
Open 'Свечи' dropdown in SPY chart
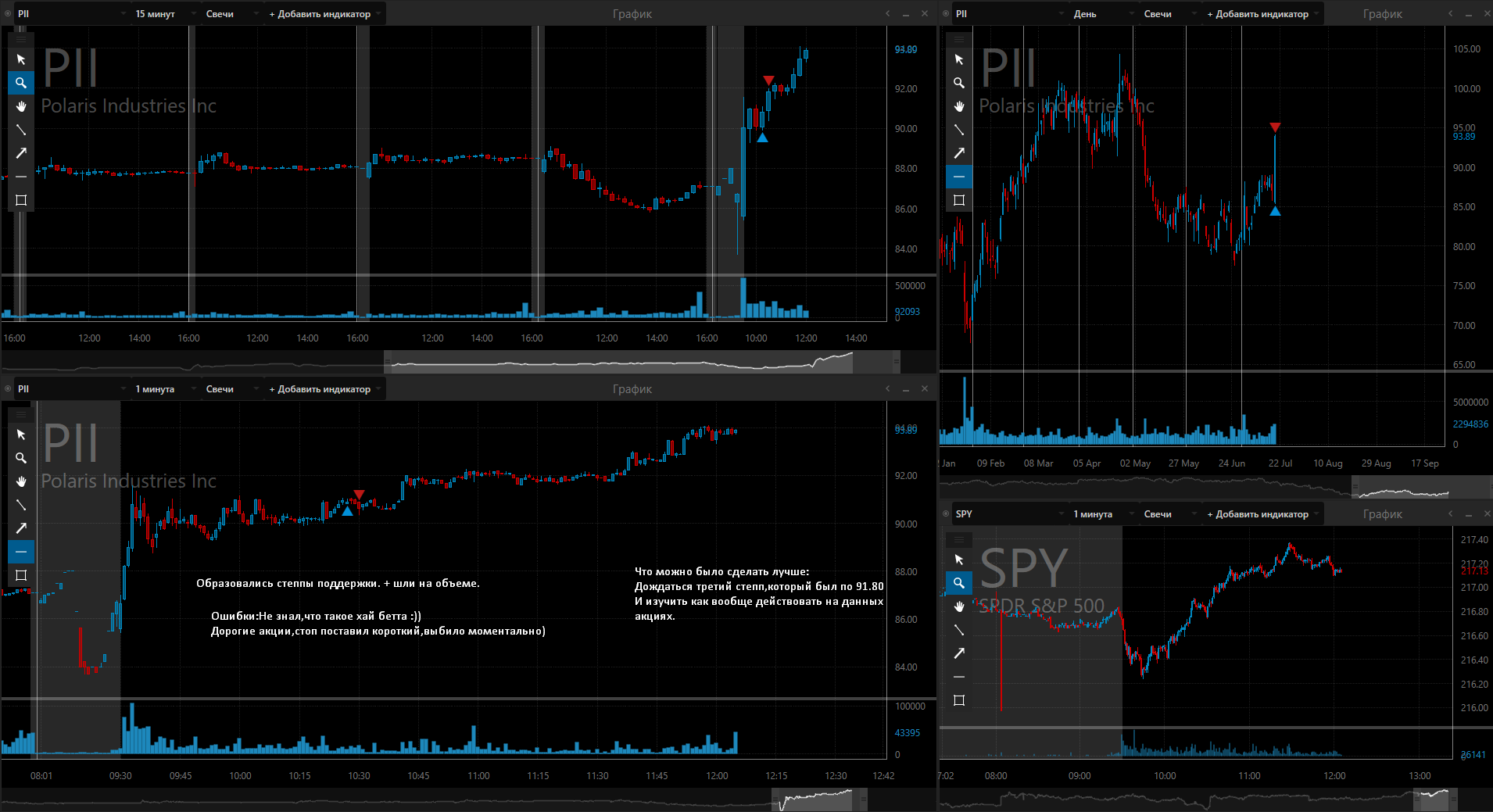1169,513
